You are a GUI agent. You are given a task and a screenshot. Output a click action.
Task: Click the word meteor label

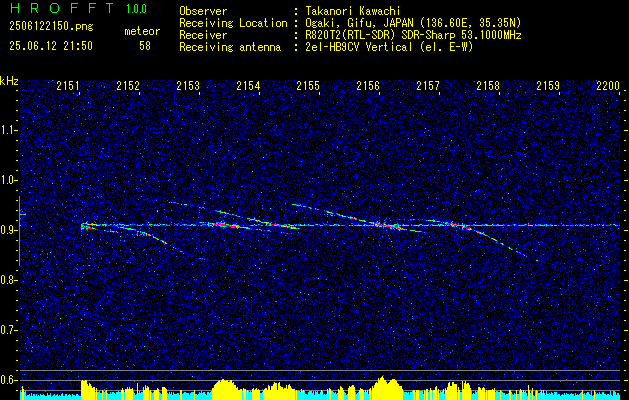click(142, 32)
